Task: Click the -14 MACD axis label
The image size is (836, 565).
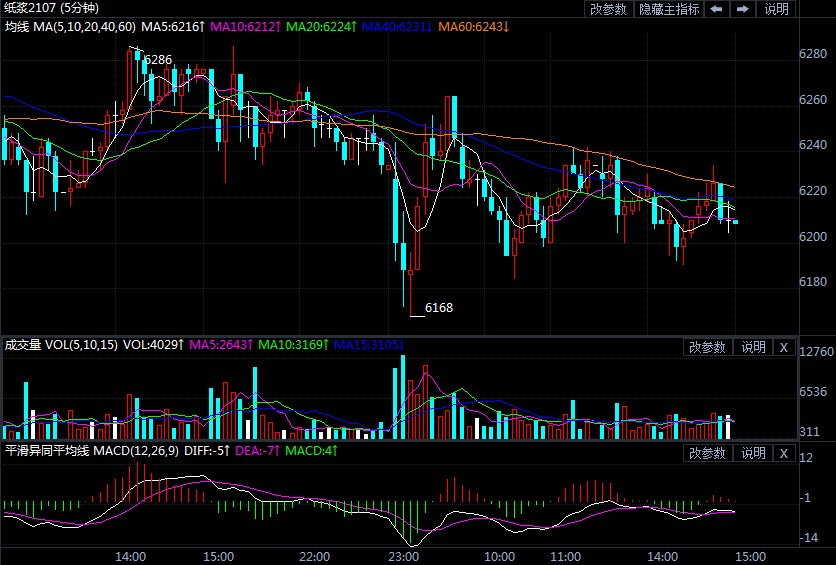Action: point(808,538)
